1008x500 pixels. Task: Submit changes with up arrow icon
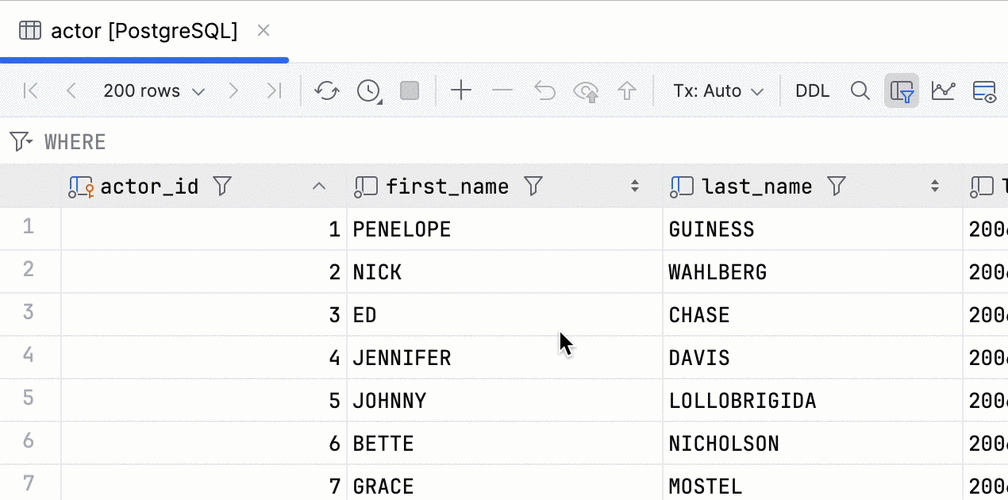[x=627, y=91]
